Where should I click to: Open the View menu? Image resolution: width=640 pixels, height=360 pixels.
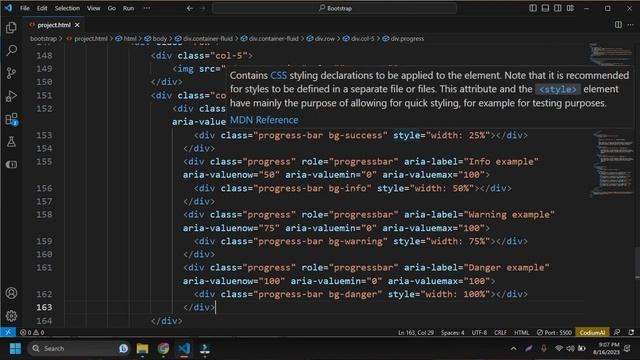point(93,8)
